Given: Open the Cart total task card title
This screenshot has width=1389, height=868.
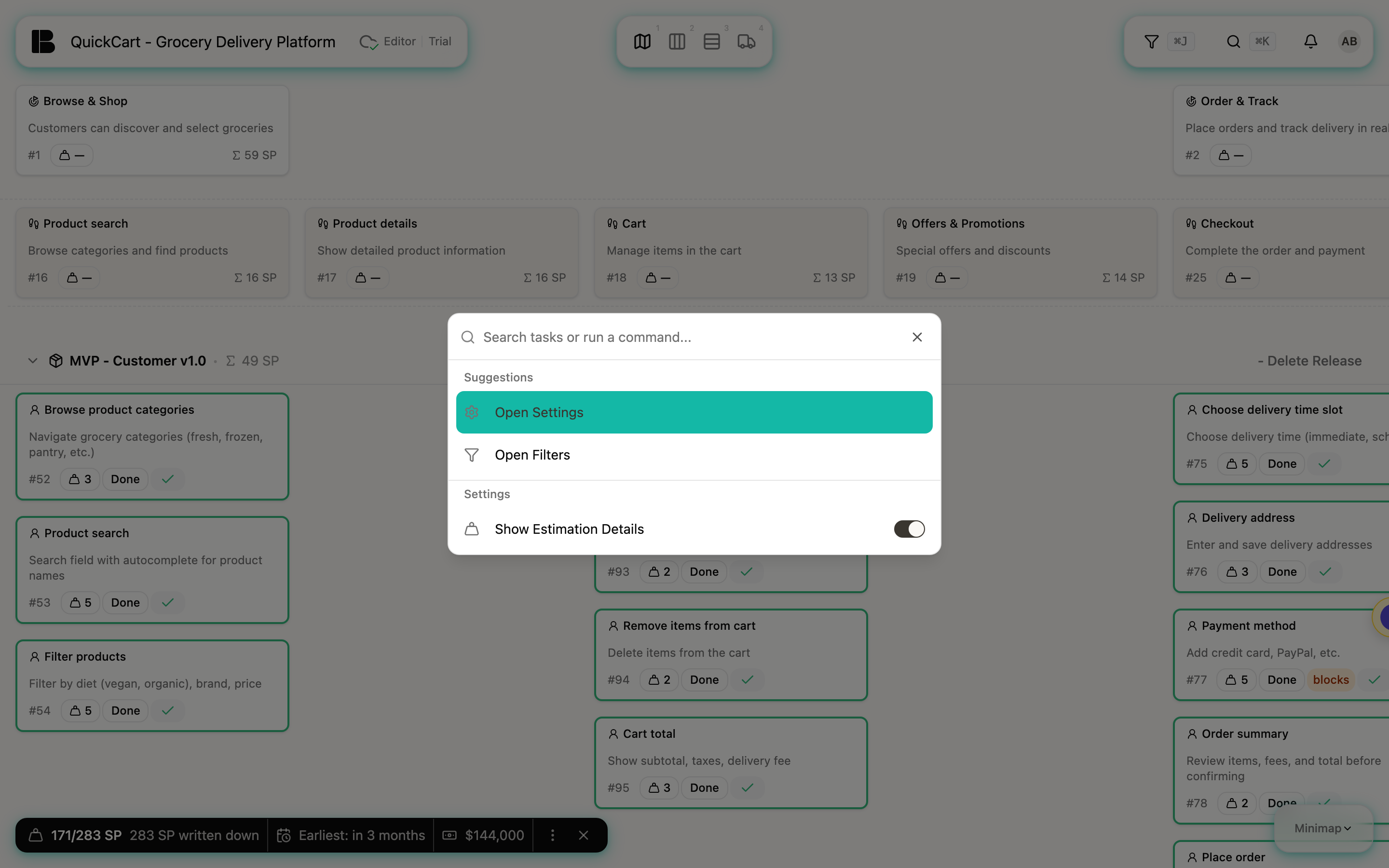Looking at the screenshot, I should pyautogui.click(x=649, y=733).
